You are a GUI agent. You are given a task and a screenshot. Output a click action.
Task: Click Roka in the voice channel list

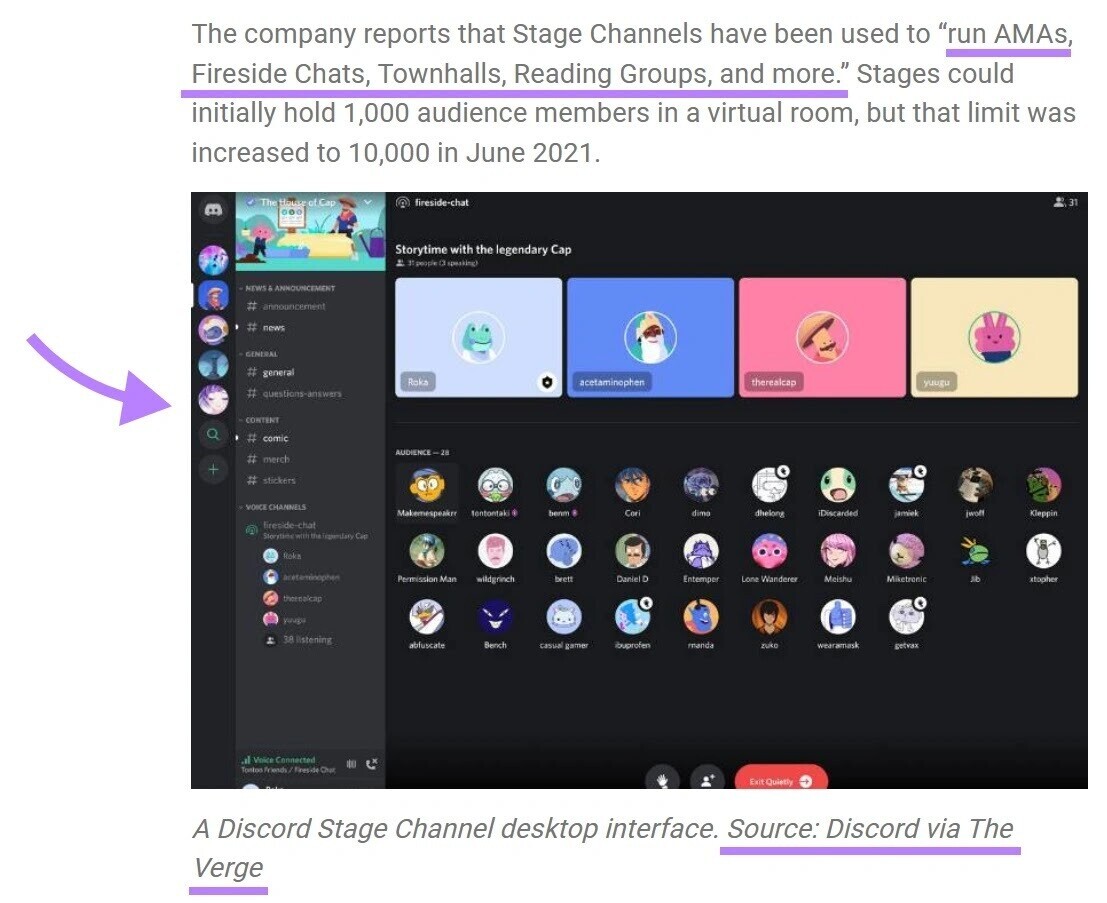[282, 556]
